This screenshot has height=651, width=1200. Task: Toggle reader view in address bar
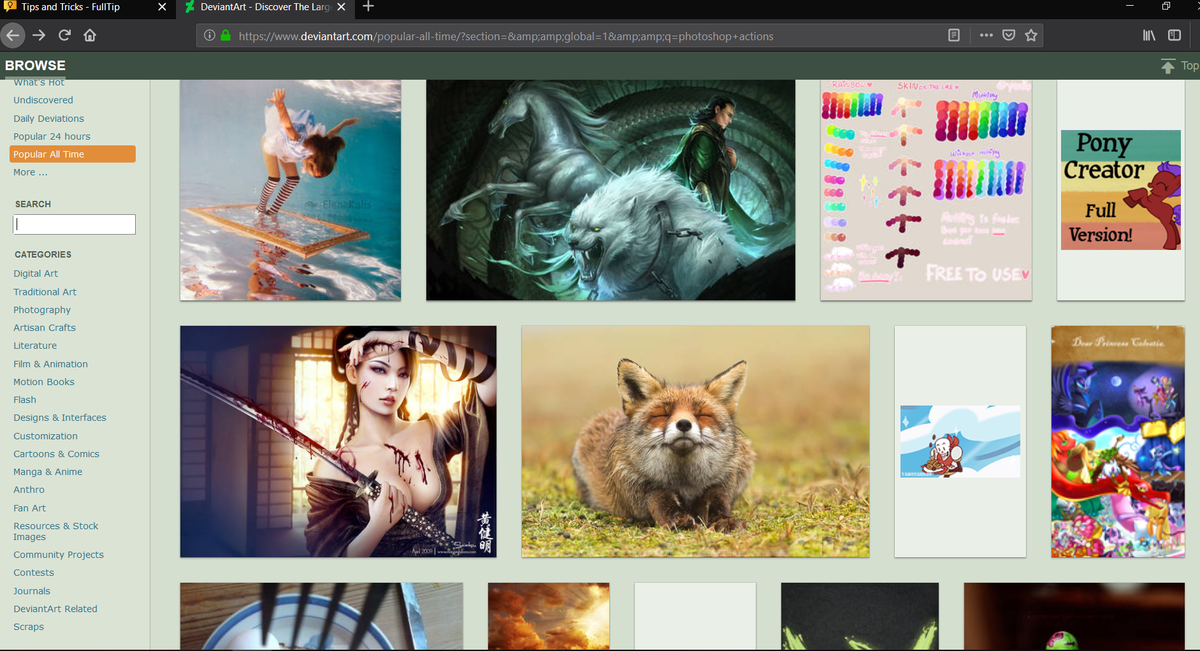[954, 36]
